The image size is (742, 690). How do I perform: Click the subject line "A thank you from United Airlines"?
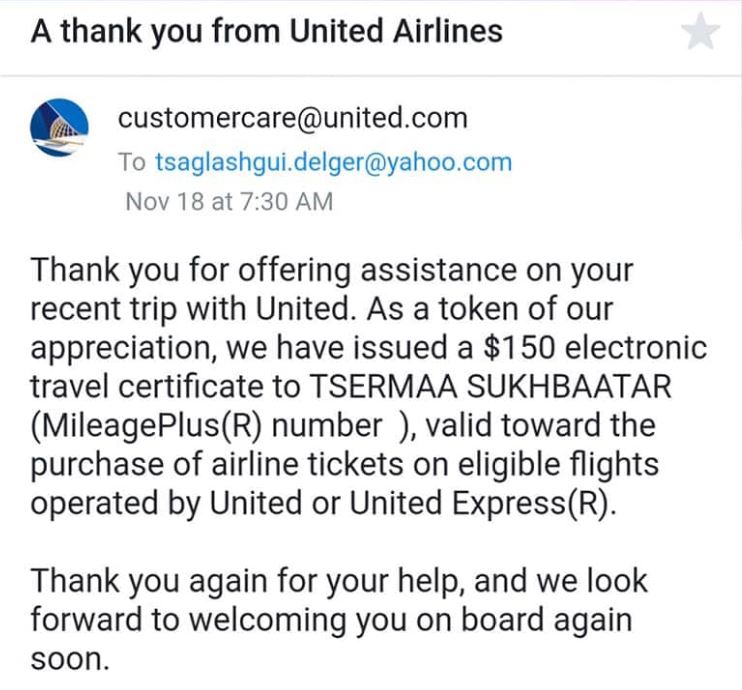point(266,33)
